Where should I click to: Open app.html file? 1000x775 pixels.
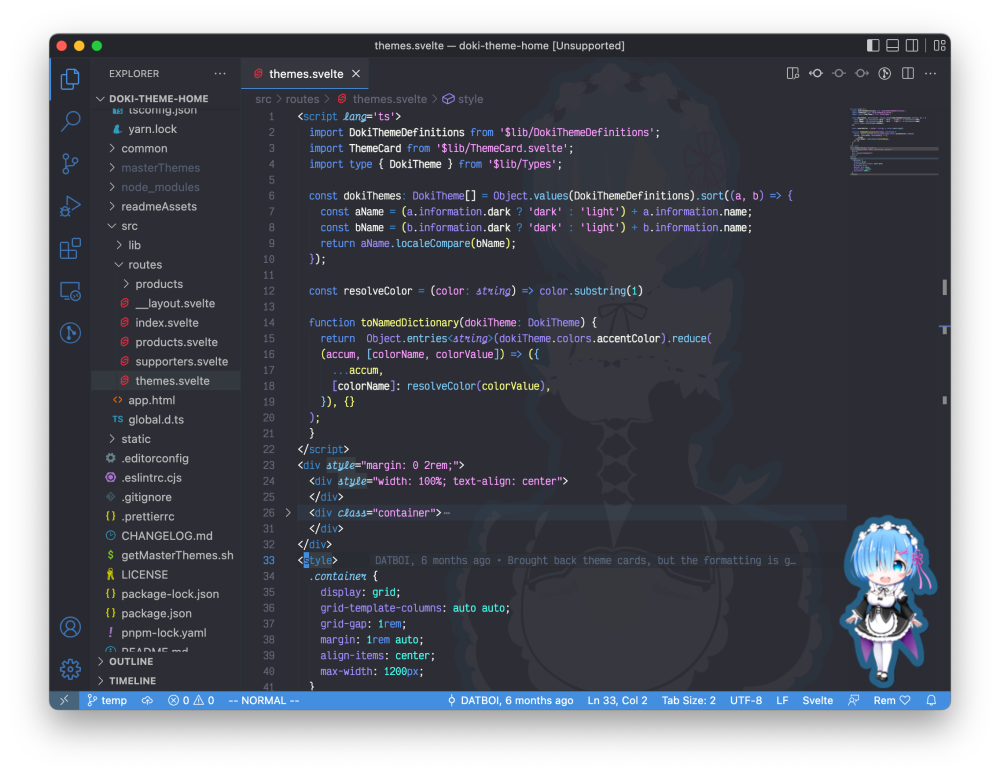click(x=166, y=400)
